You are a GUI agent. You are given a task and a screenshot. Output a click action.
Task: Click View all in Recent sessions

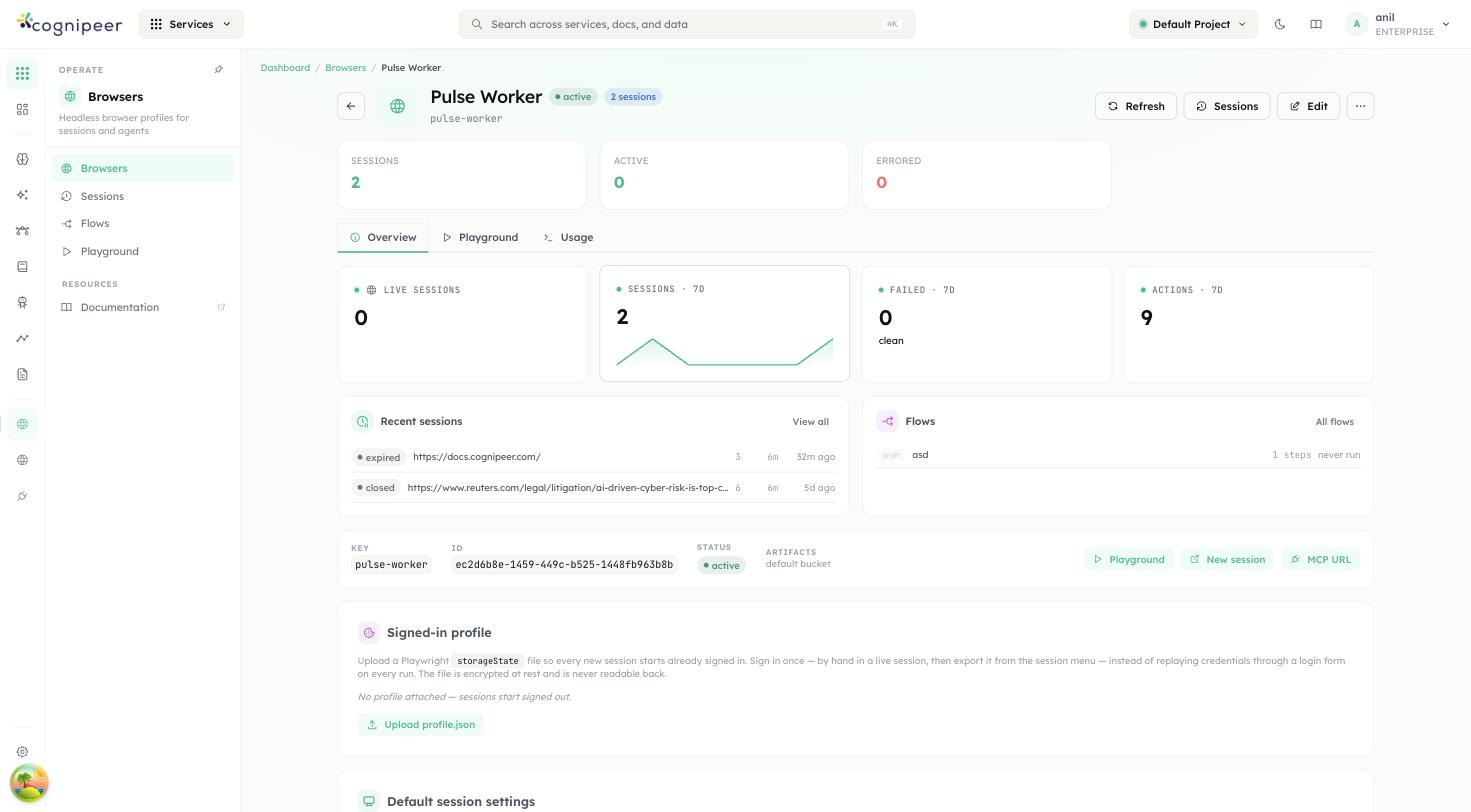[x=810, y=422]
